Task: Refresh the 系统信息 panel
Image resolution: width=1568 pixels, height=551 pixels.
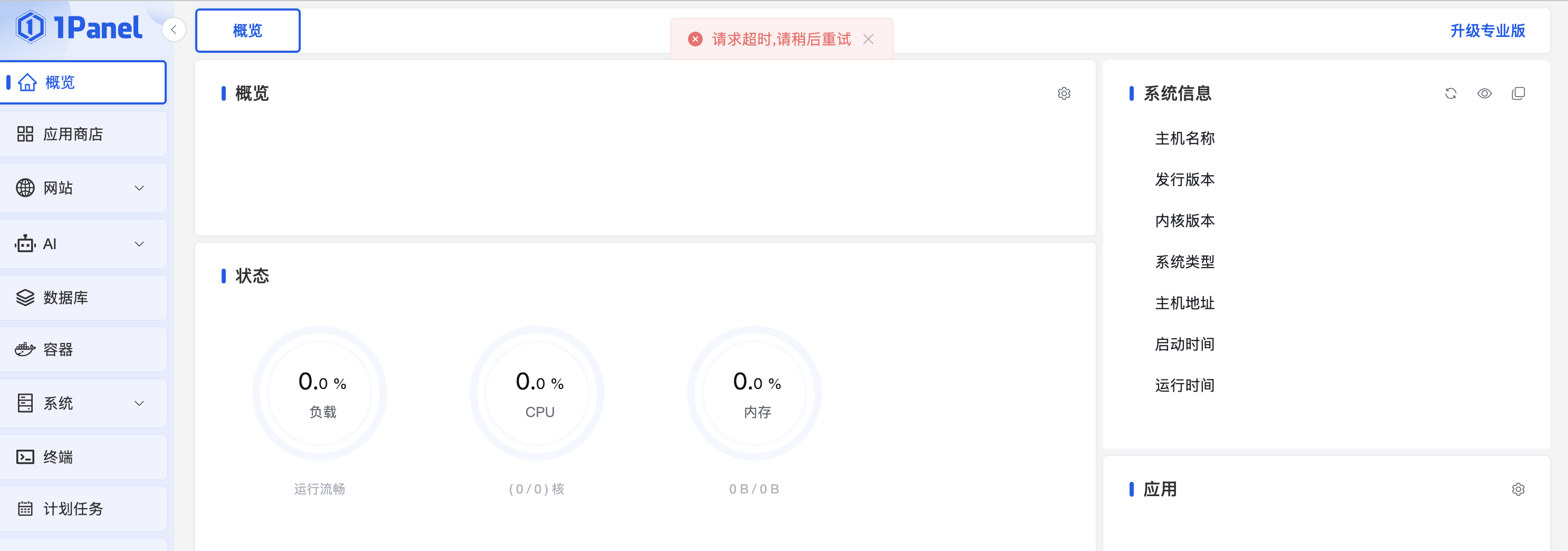Action: pyautogui.click(x=1450, y=93)
